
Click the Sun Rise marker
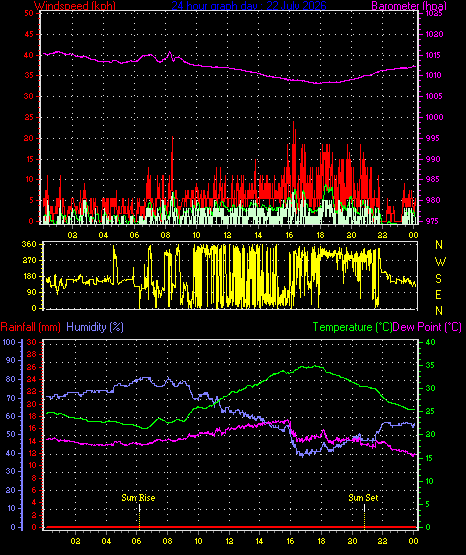138,498
